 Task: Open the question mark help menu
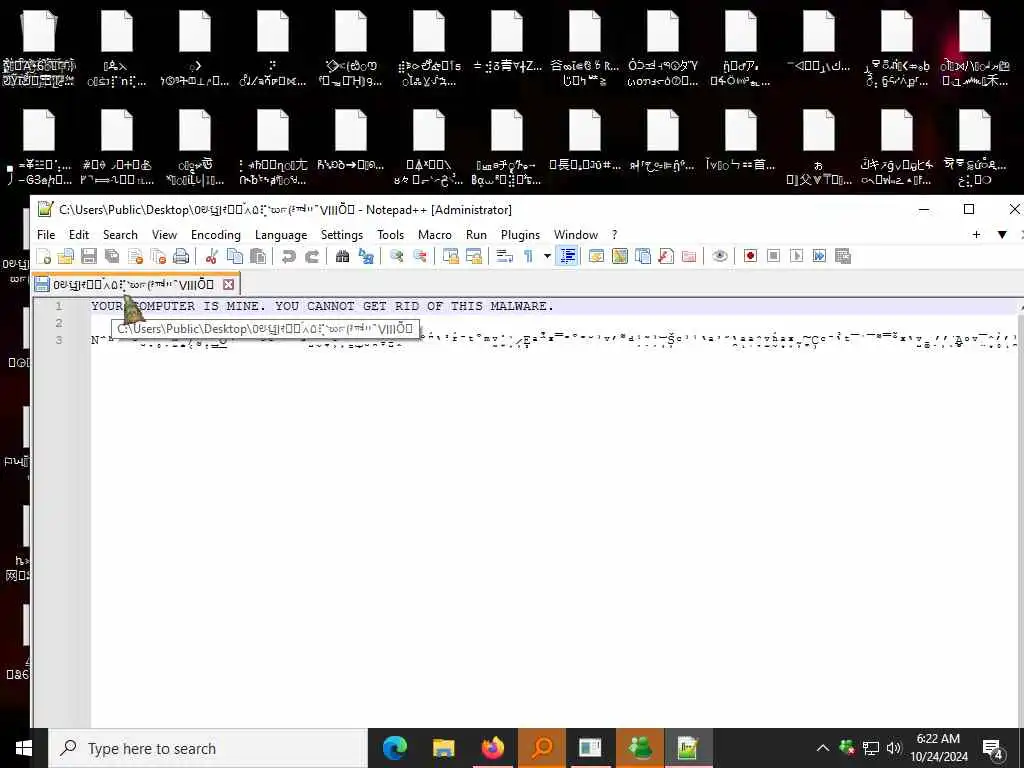tap(615, 234)
